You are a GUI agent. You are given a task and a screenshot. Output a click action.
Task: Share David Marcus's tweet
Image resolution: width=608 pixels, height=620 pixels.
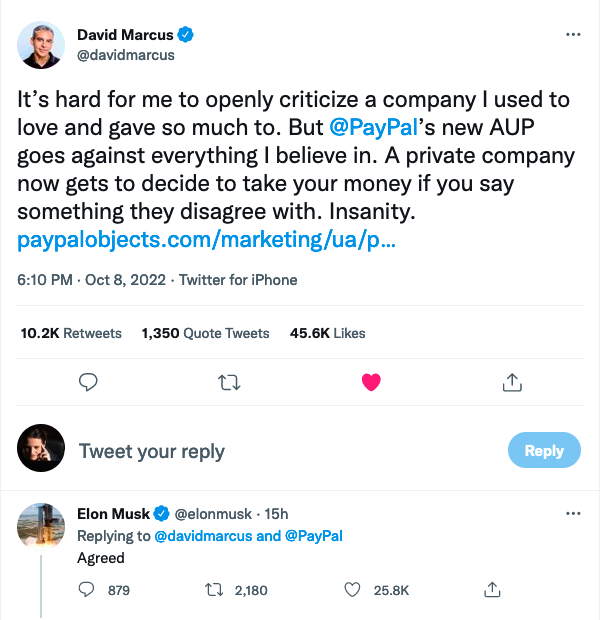click(x=512, y=382)
